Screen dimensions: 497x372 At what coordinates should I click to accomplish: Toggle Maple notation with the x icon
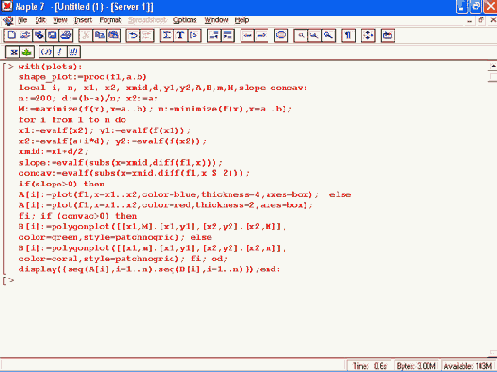(x=13, y=52)
